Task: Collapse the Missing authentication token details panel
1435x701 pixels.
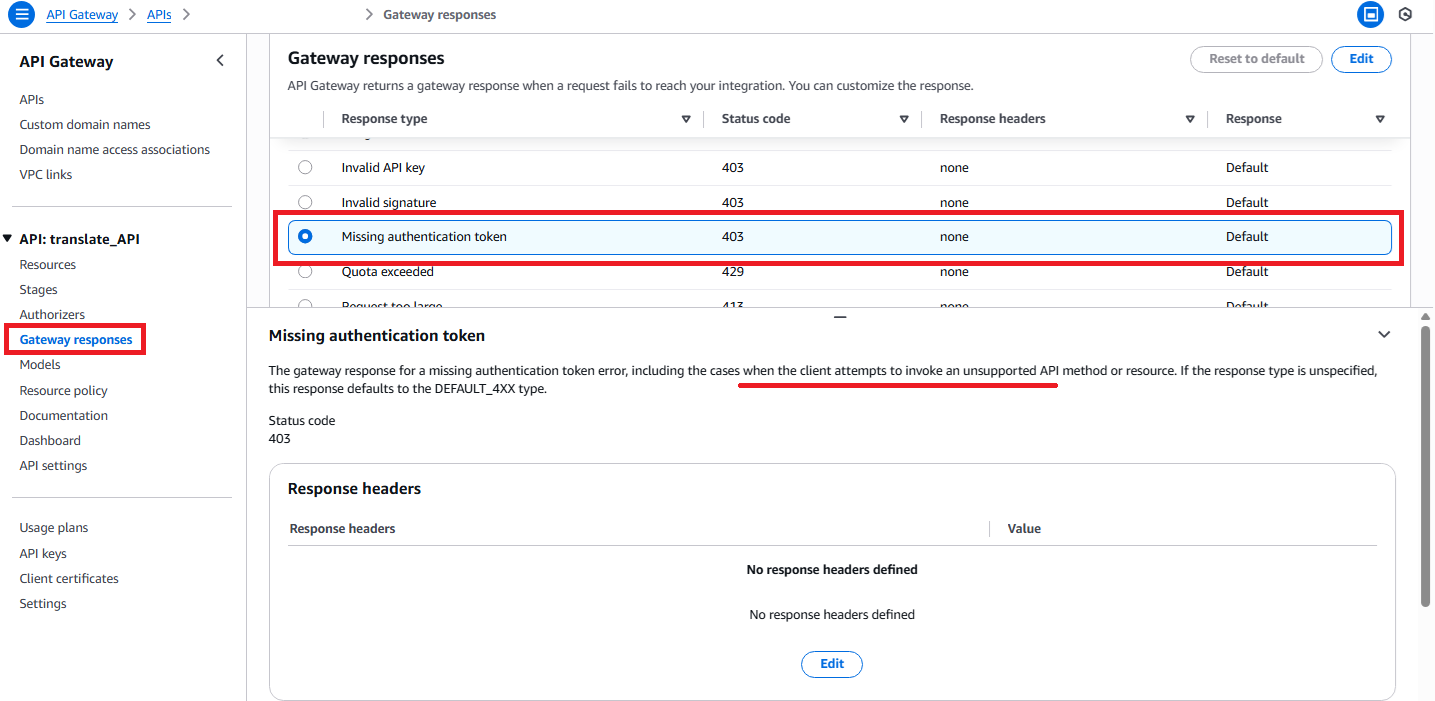Action: tap(1384, 334)
